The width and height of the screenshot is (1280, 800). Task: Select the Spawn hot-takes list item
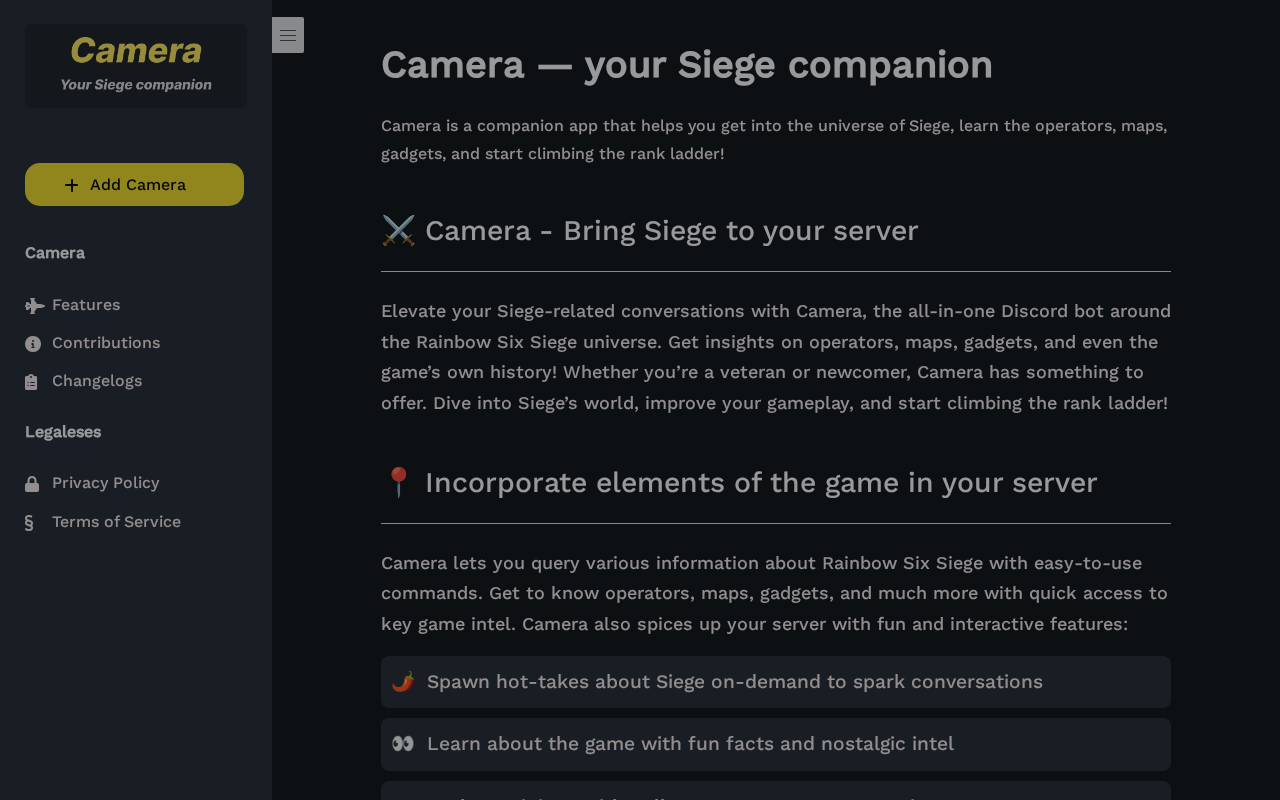pyautogui.click(x=776, y=682)
